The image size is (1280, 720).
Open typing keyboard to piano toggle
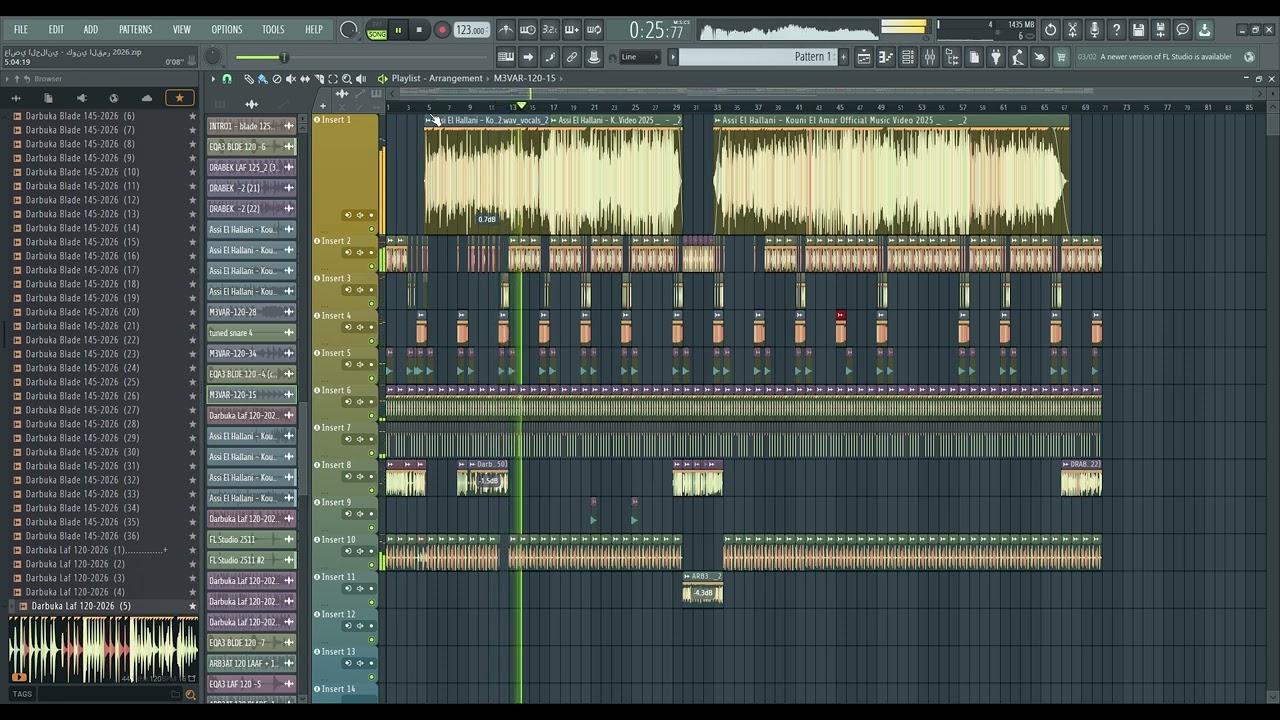pyautogui.click(x=506, y=57)
